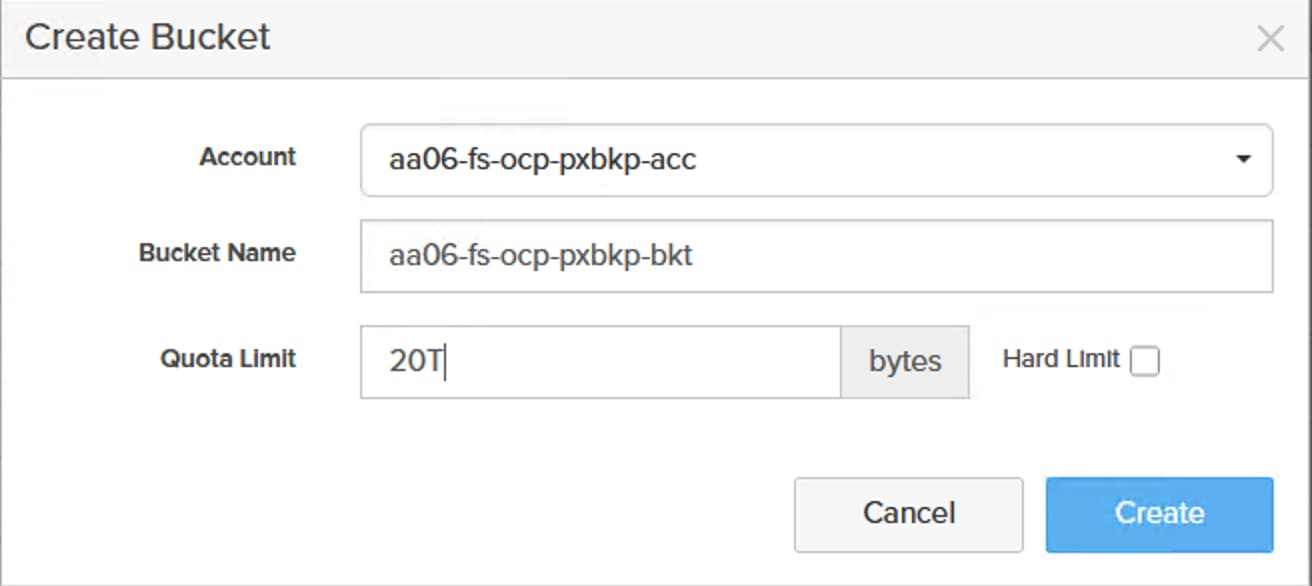Click the Quota Limit label
Screen dimensions: 1312x586
tap(228, 359)
